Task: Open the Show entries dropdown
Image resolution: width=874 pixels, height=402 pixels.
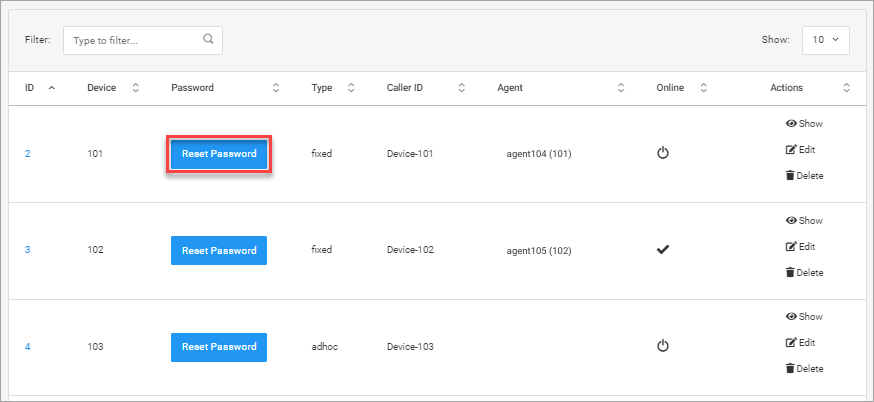Action: point(826,40)
